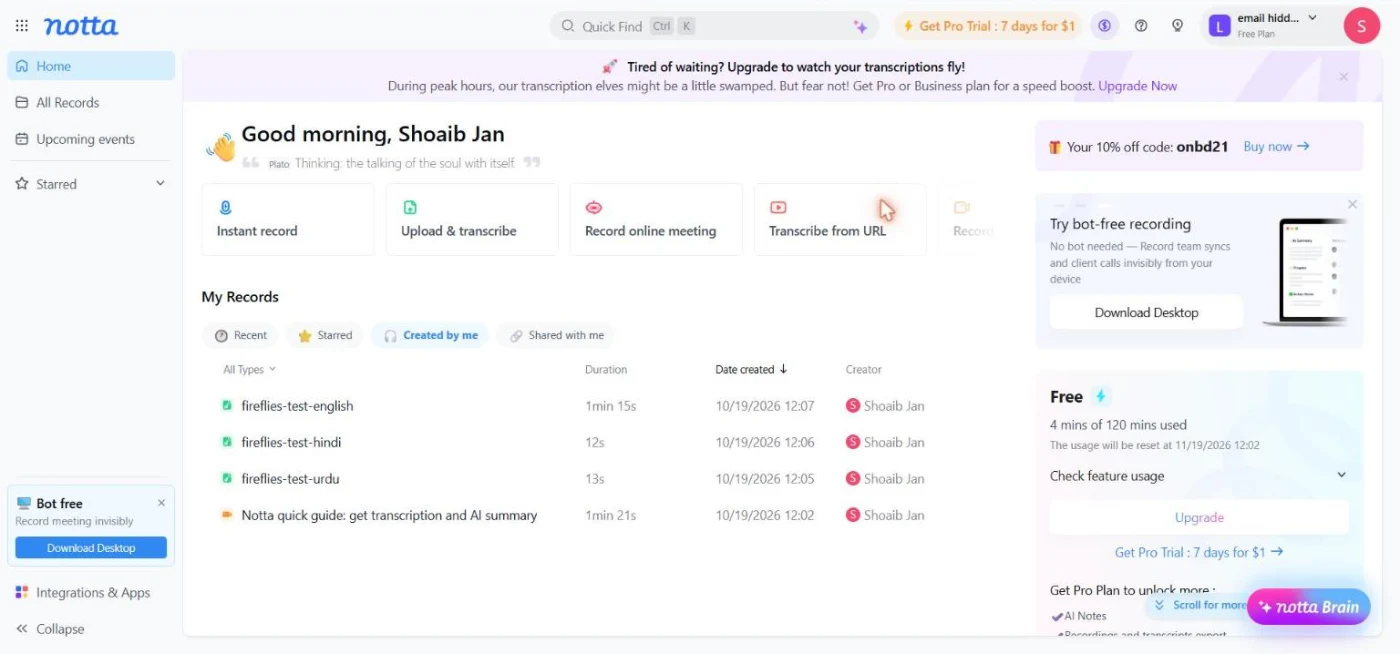The width and height of the screenshot is (1400, 654).
Task: Click the Instant record card
Action: (x=288, y=219)
